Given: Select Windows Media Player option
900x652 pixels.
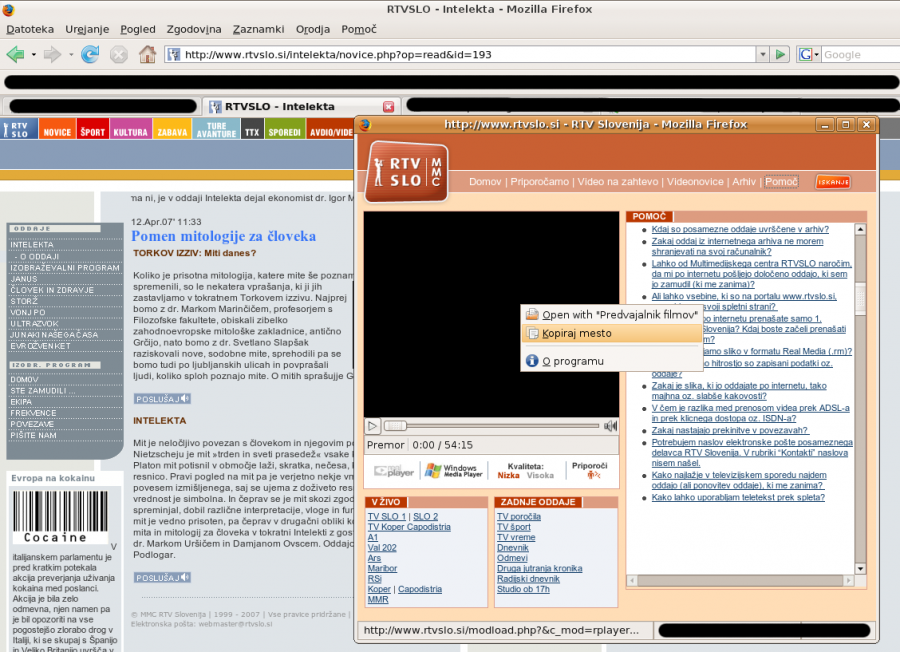Looking at the screenshot, I should tap(454, 471).
